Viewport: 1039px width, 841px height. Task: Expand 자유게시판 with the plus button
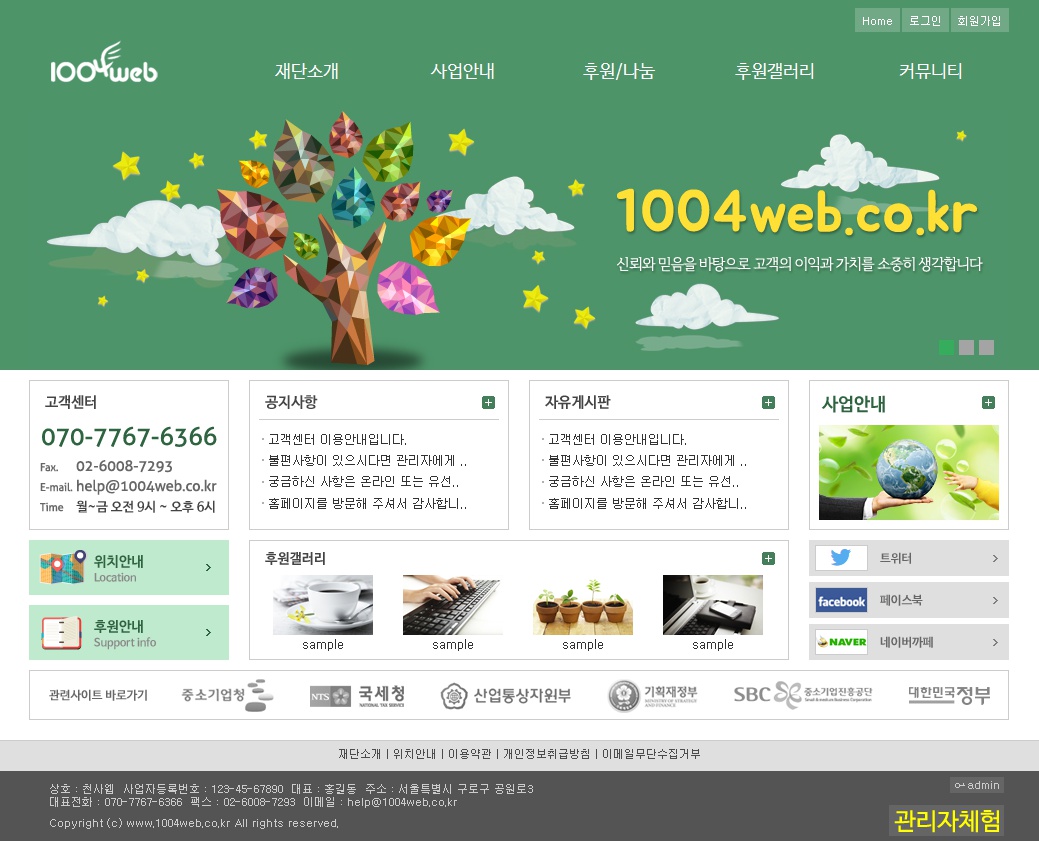pos(768,403)
